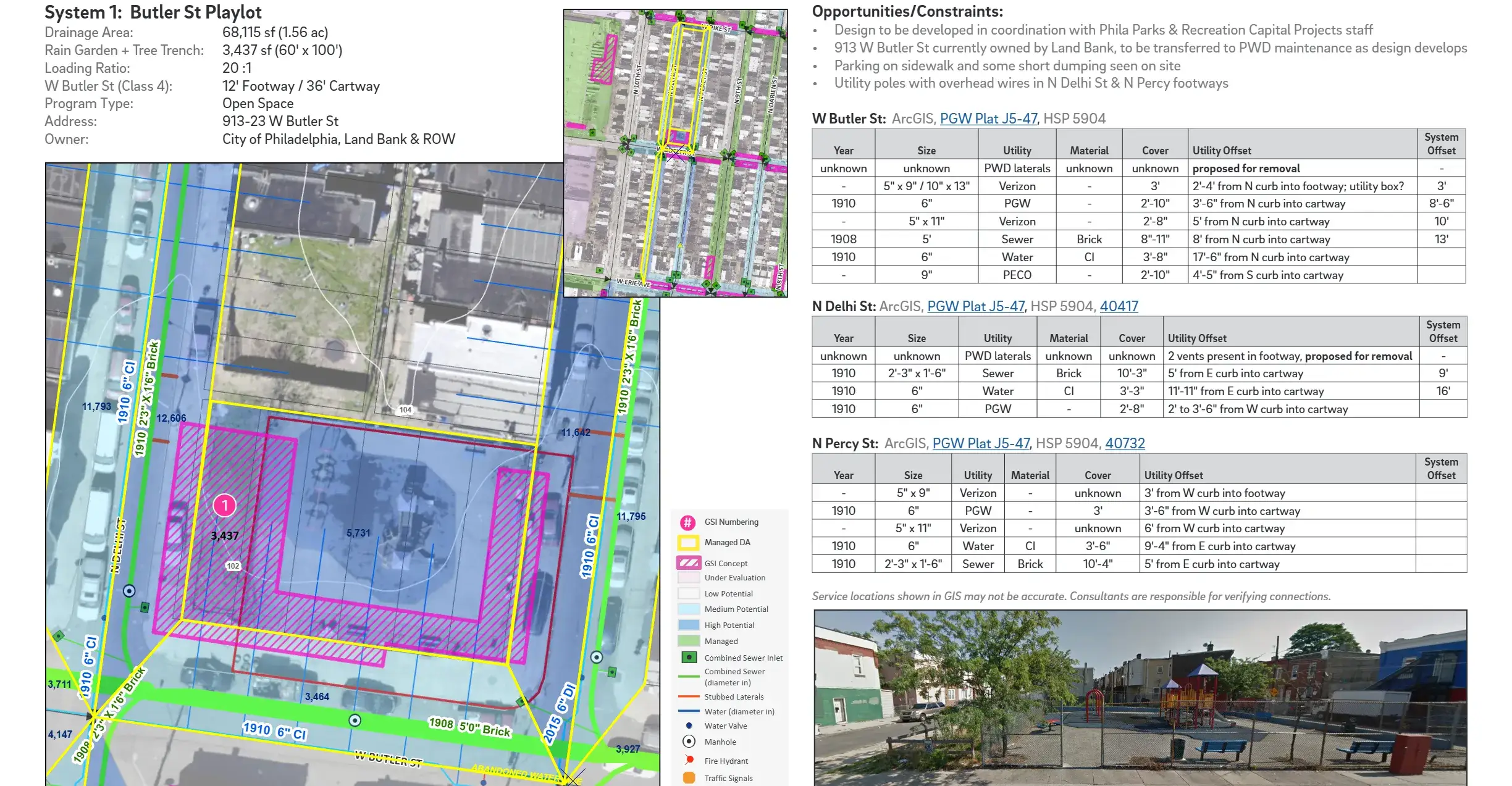Screen dimensions: 1512x786
Task: Open PGW Plat J5-47 link under N Delhi St
Action: tap(975, 306)
